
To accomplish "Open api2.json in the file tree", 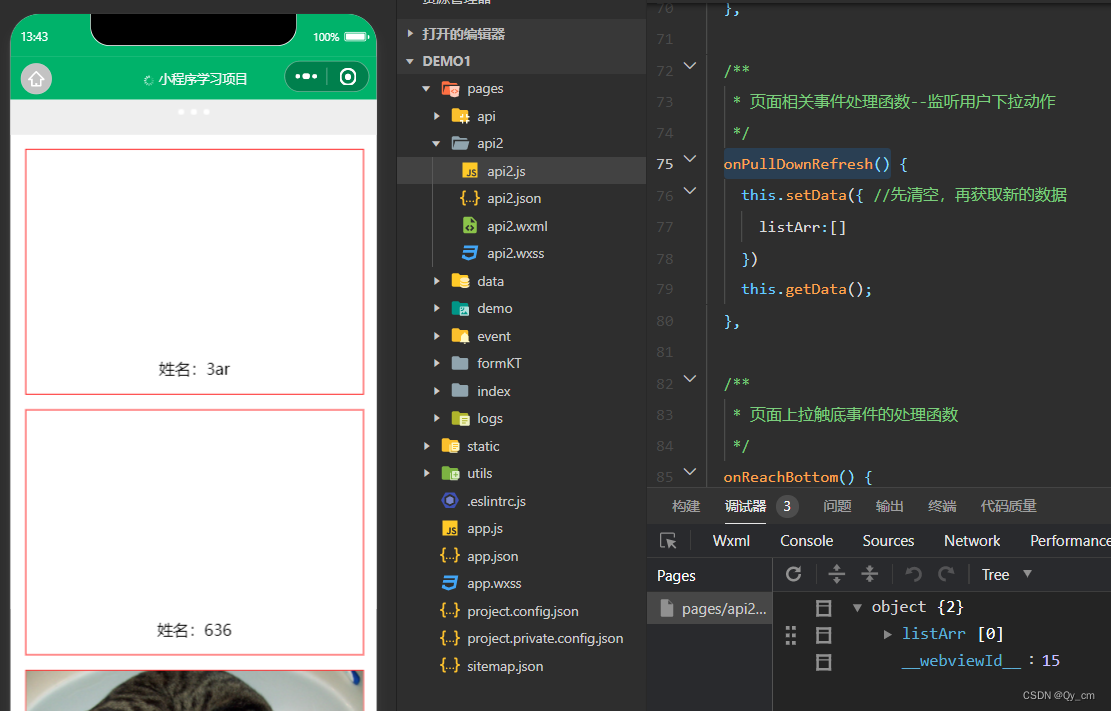I will point(521,198).
